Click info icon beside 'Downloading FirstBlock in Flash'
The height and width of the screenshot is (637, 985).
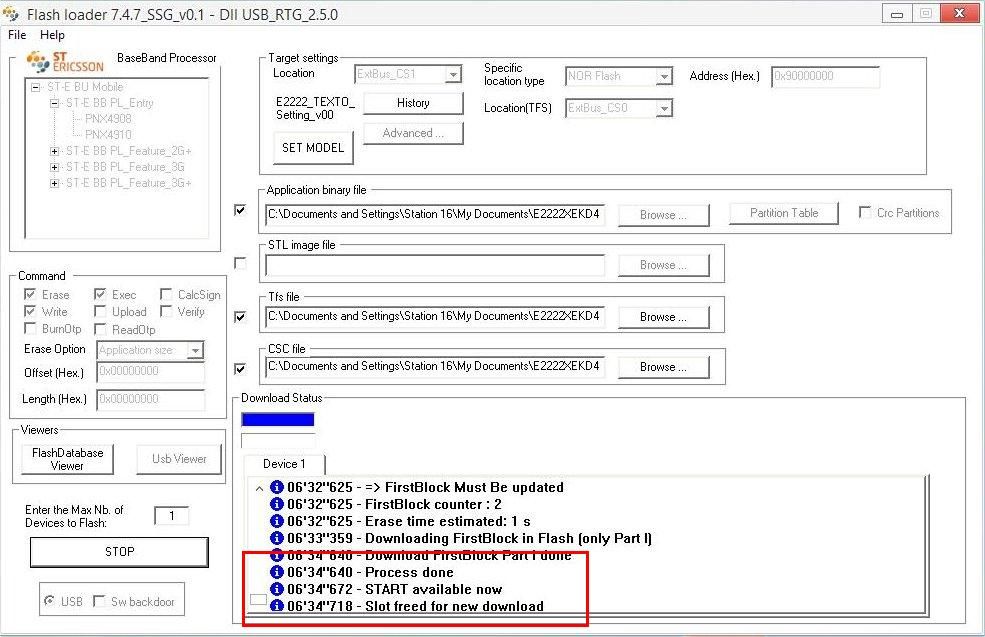(x=276, y=538)
